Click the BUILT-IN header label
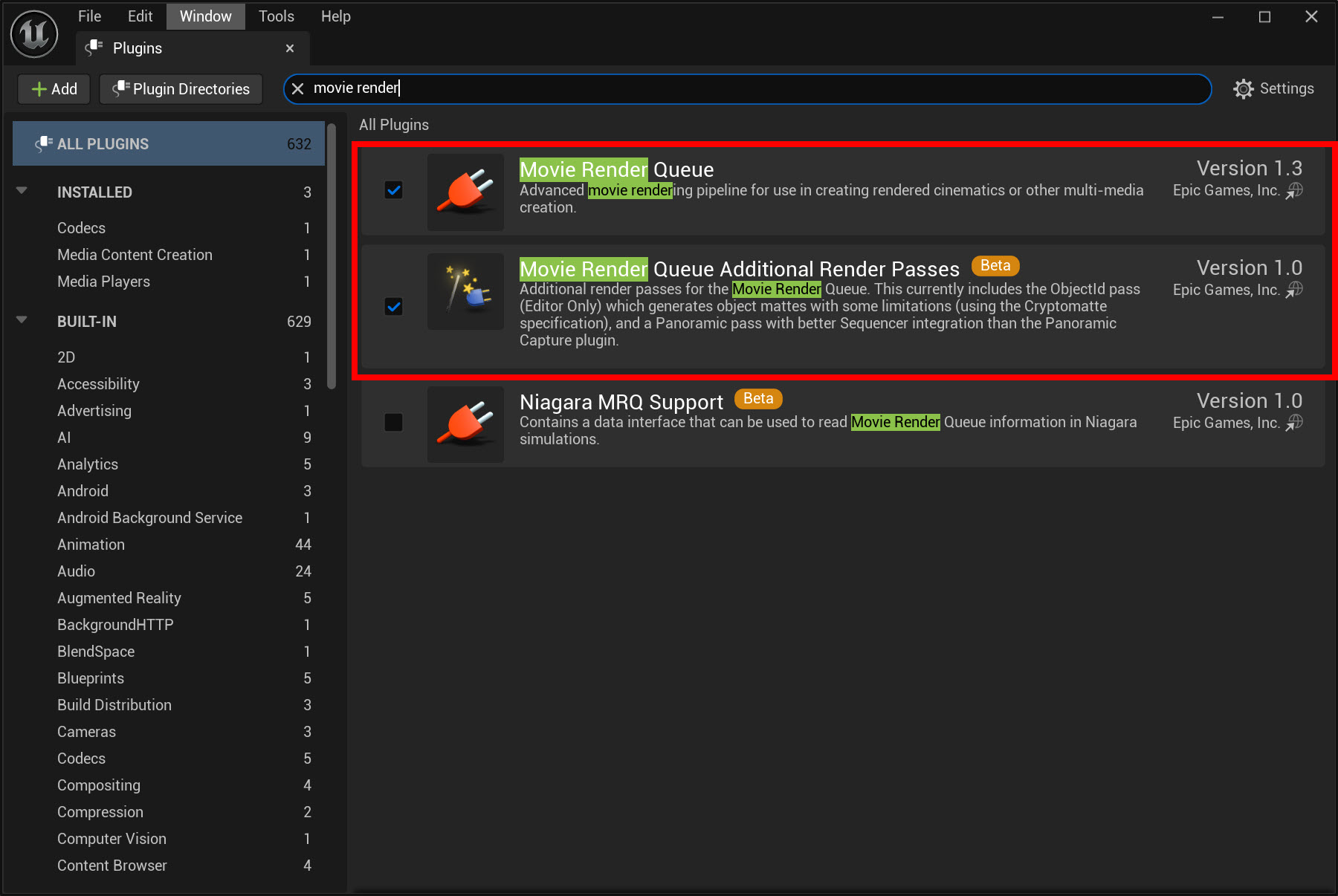The image size is (1338, 896). (x=86, y=322)
